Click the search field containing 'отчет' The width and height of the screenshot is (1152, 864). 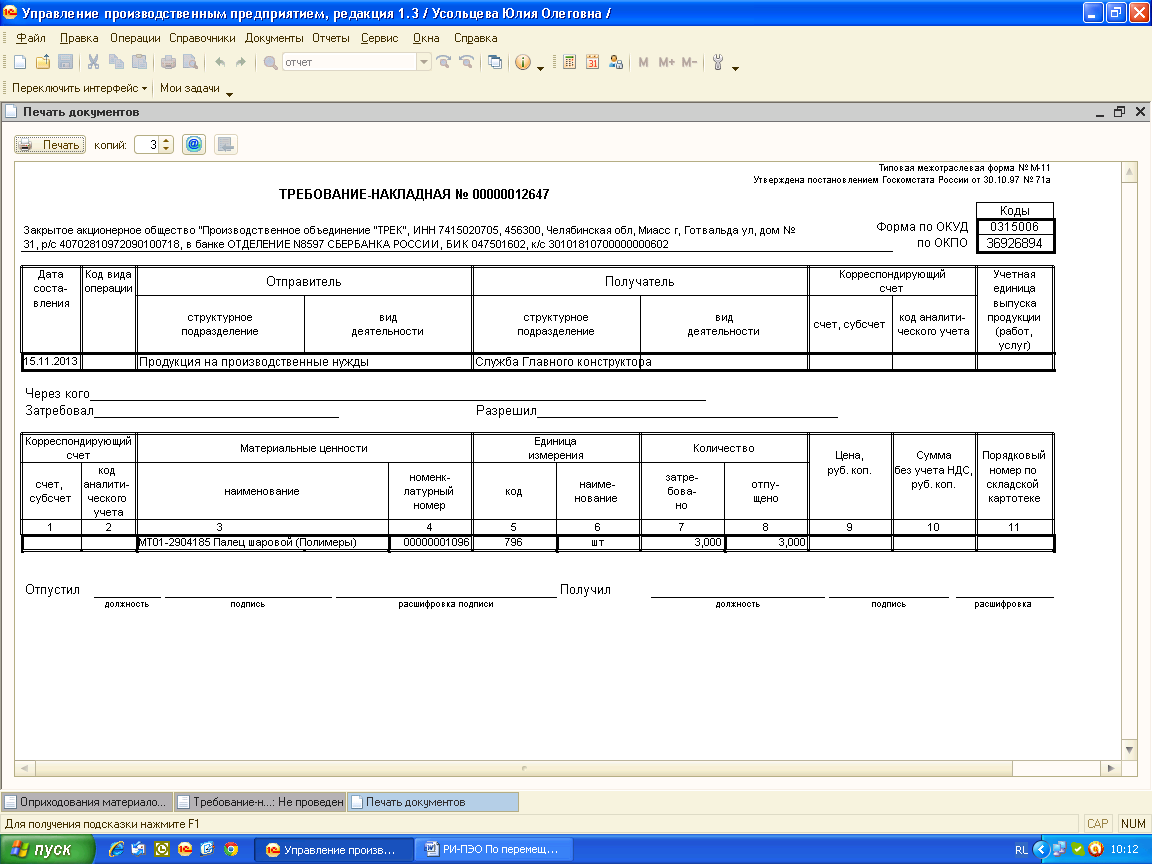[x=350, y=62]
